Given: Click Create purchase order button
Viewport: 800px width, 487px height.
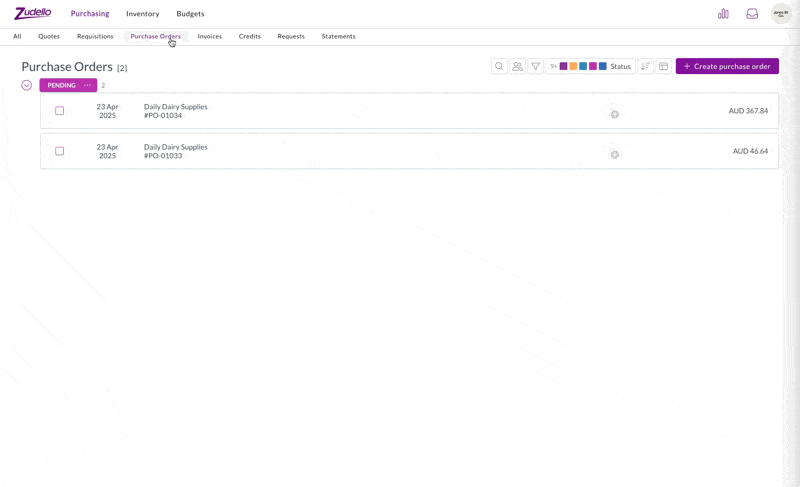Looking at the screenshot, I should 727,66.
